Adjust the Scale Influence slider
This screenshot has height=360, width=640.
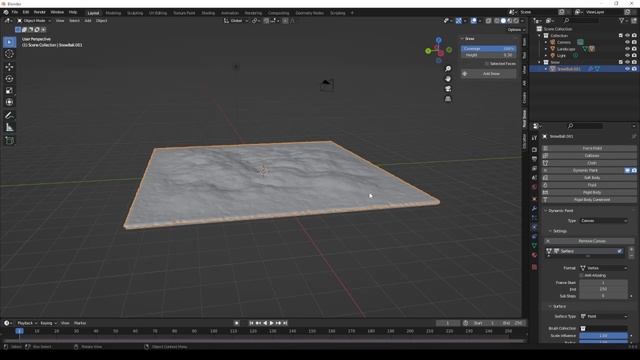603,336
